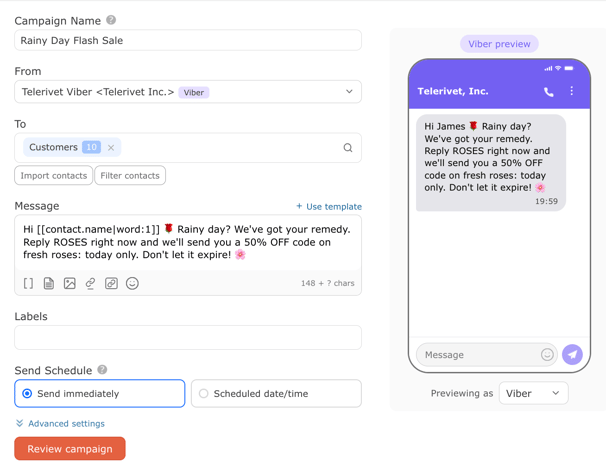The height and width of the screenshot is (470, 606).
Task: Click the Import contacts button
Action: [x=54, y=175]
